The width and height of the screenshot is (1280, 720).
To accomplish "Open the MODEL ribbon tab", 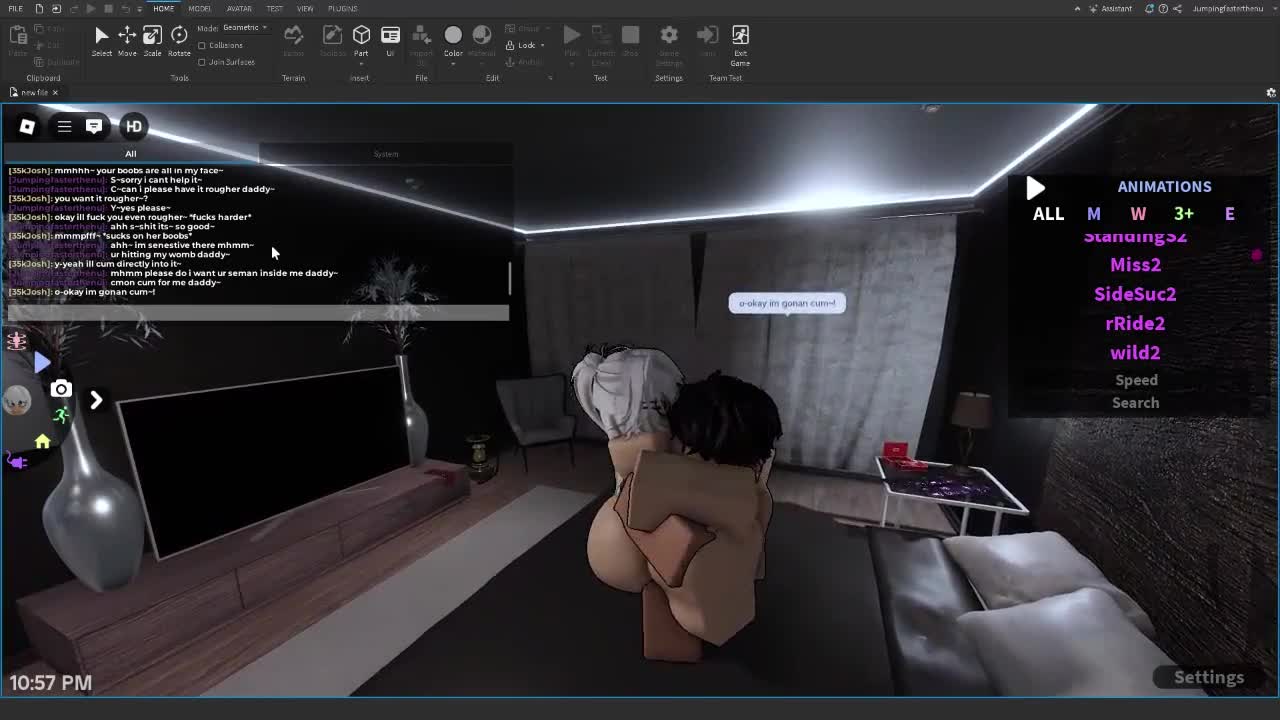I will (x=199, y=8).
